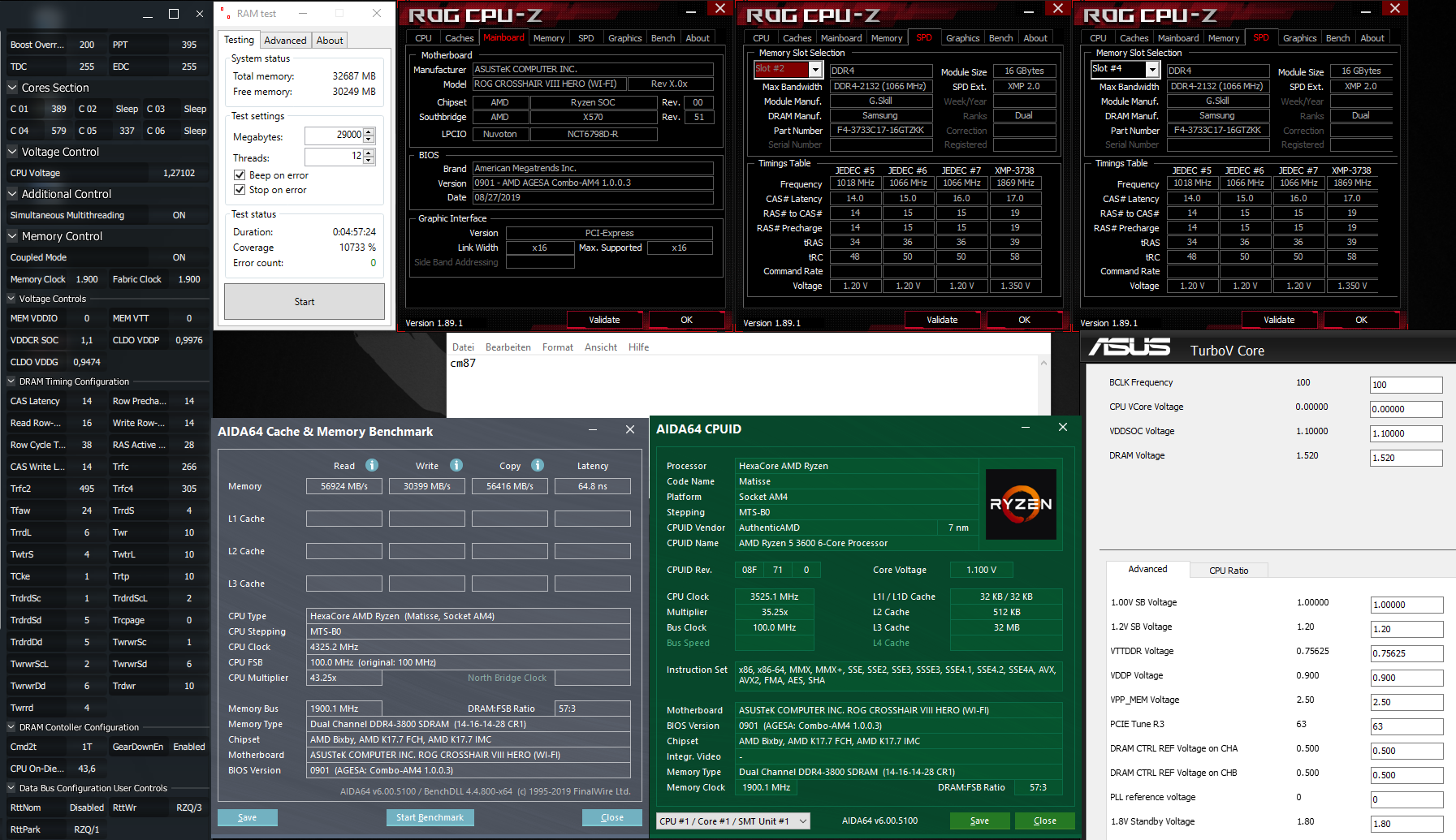Click Memory Clock value 1.900
The image size is (1456, 840).
point(87,279)
